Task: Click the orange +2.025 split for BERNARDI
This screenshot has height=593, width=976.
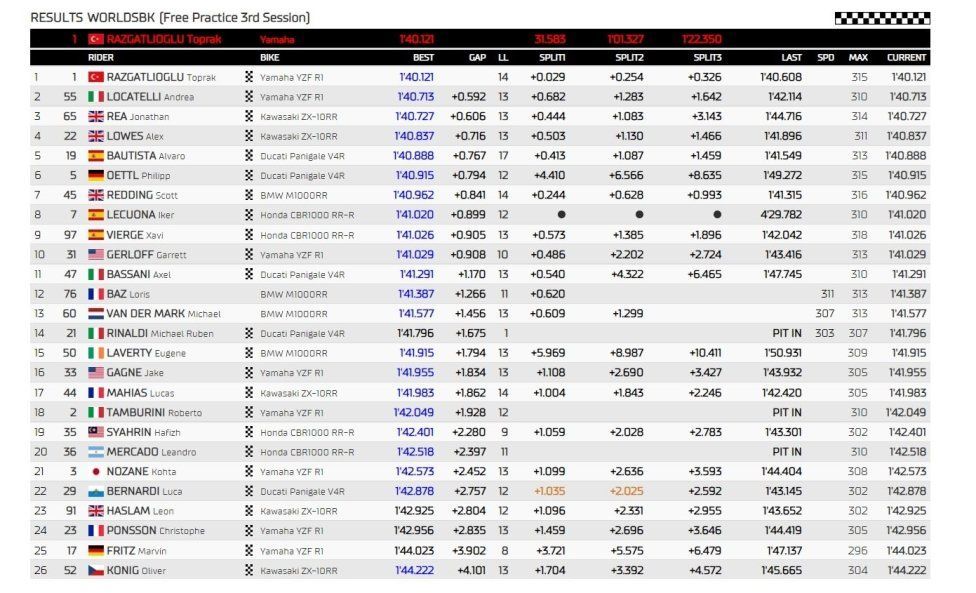Action: 626,492
